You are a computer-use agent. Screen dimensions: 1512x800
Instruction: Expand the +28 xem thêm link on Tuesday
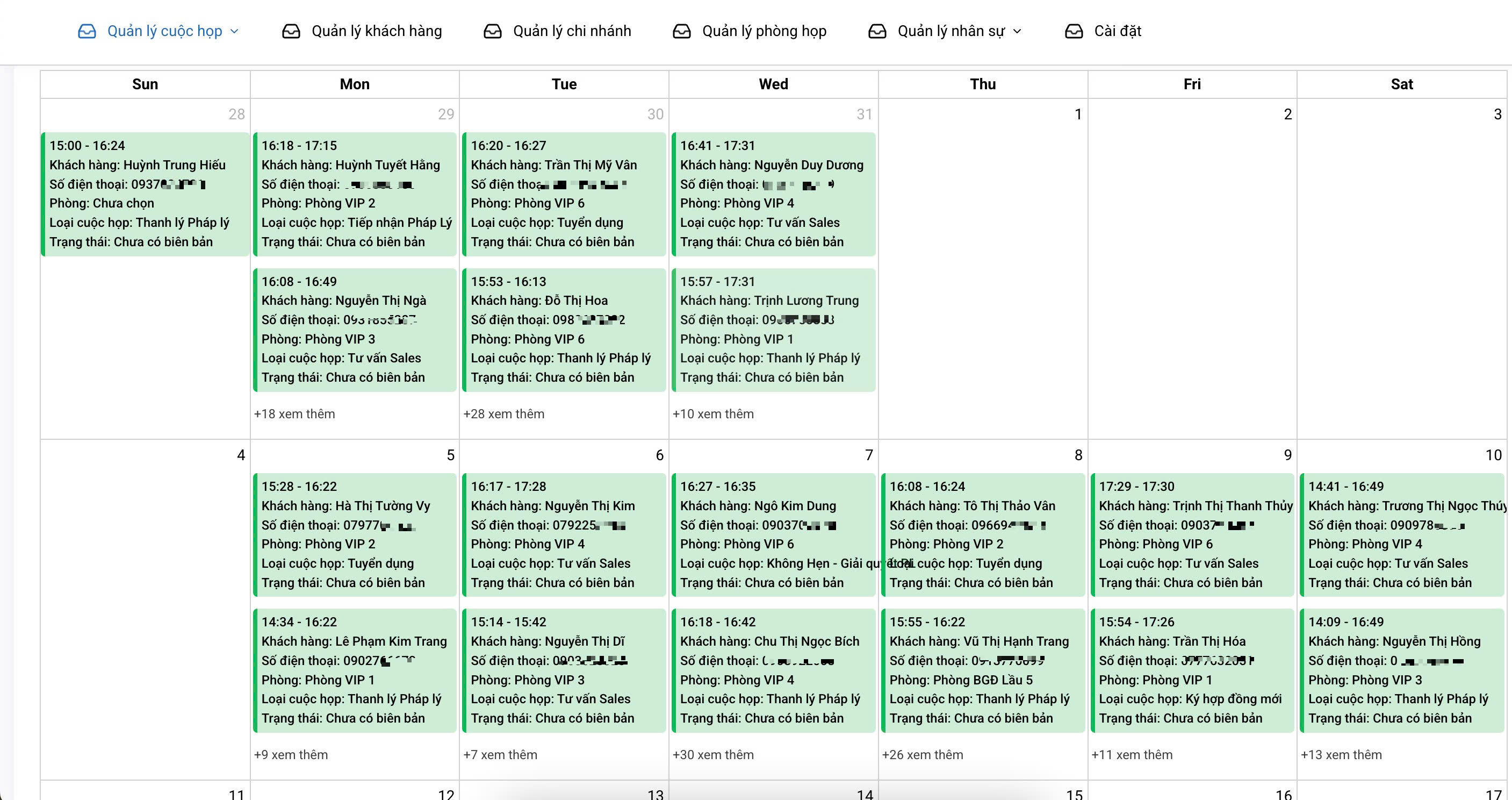(x=503, y=413)
